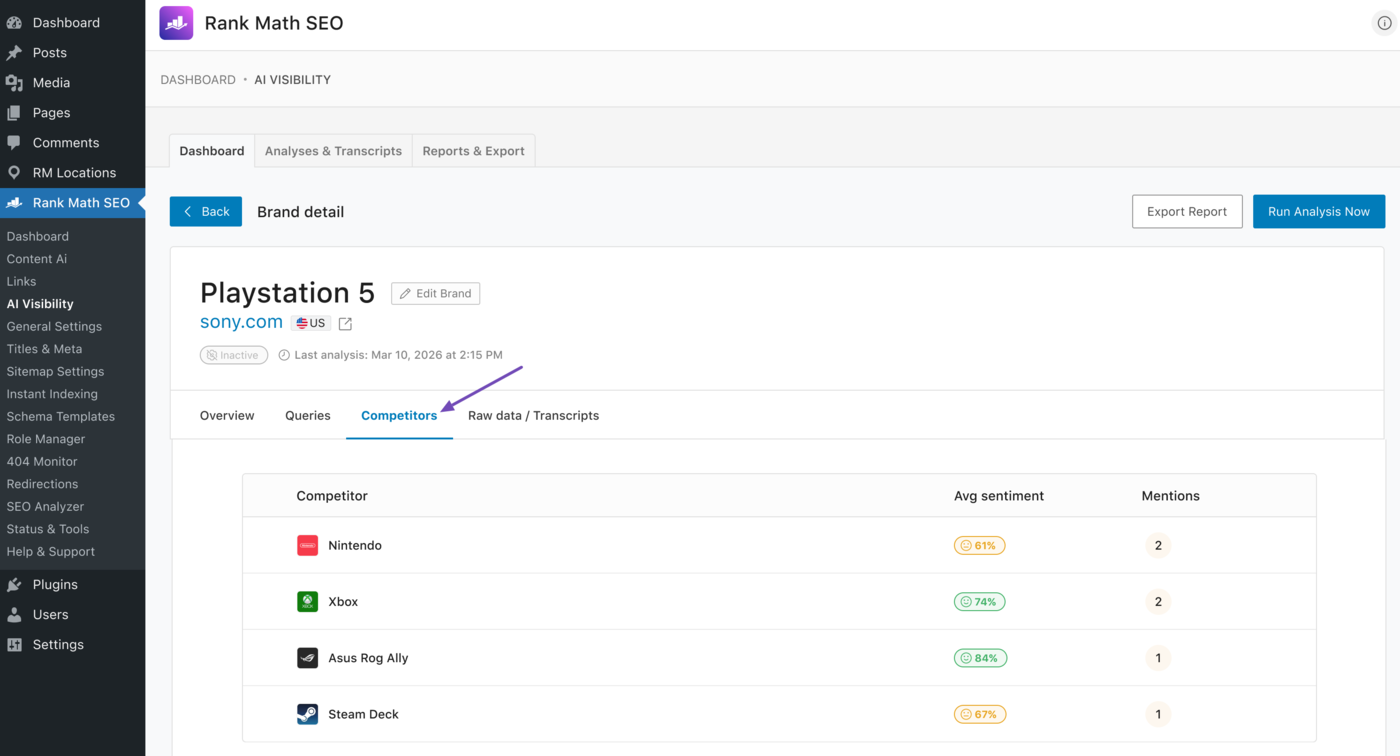Image resolution: width=1400 pixels, height=756 pixels.
Task: Open Redirections submenu item
Action: click(42, 483)
